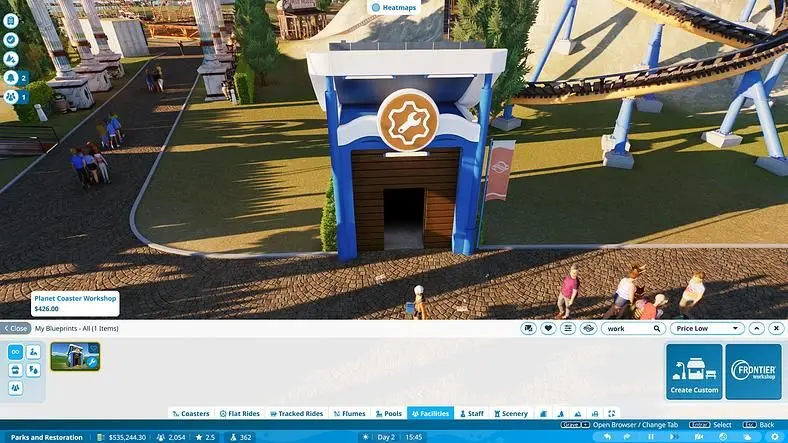This screenshot has height=443, width=788.
Task: Open research points flask 362
Action: coord(241,437)
